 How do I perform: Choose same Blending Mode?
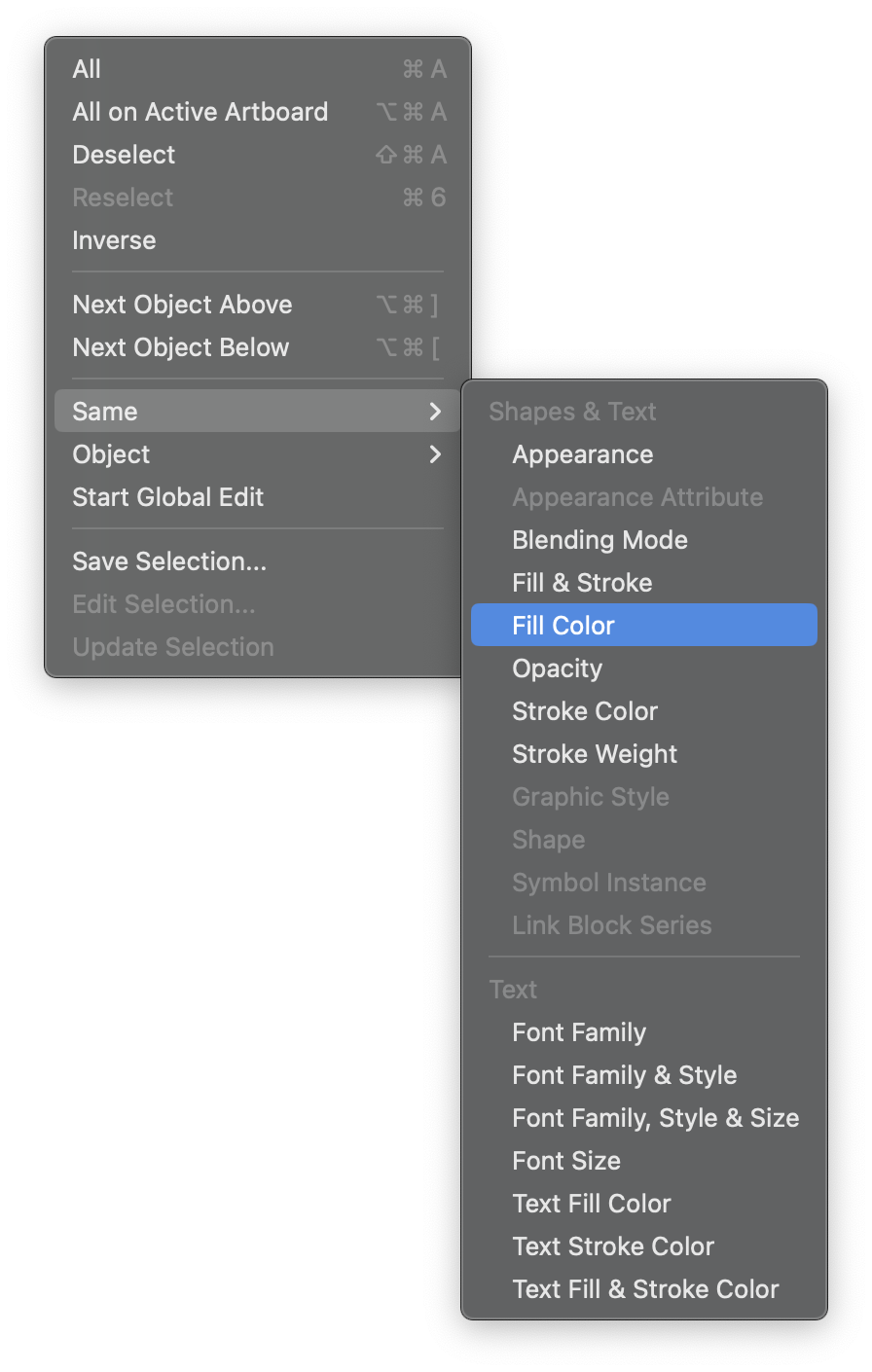tap(599, 540)
